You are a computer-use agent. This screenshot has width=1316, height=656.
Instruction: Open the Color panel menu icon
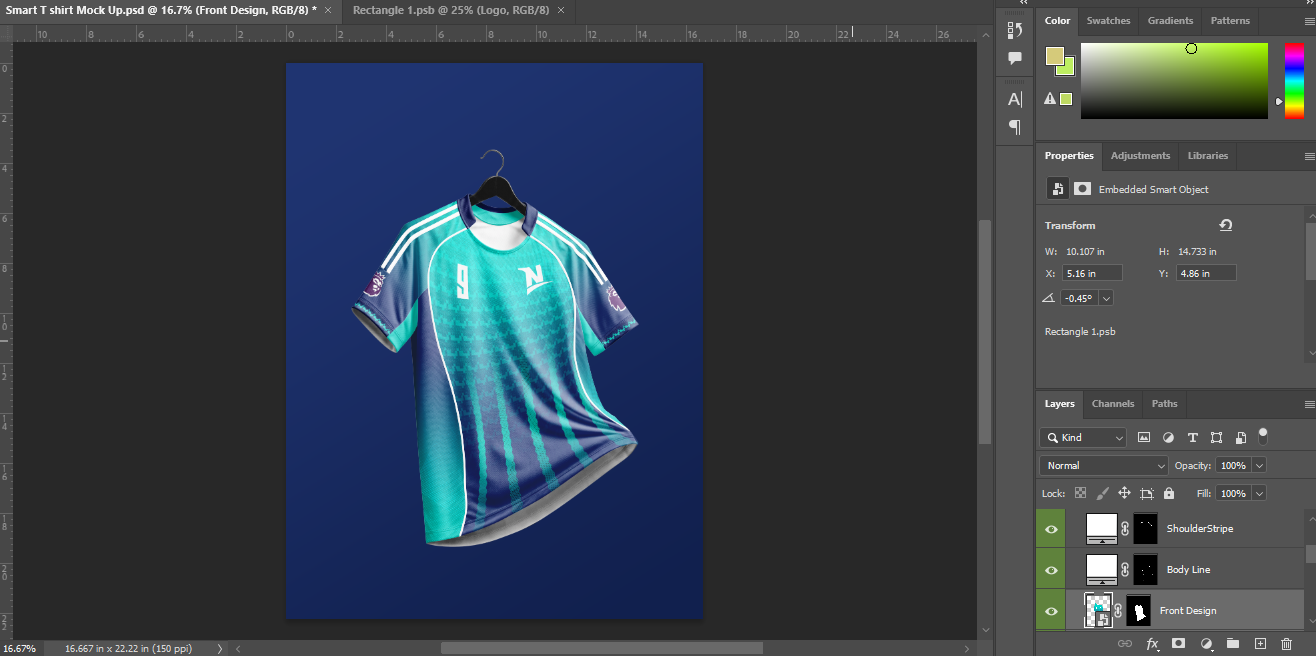point(1309,21)
